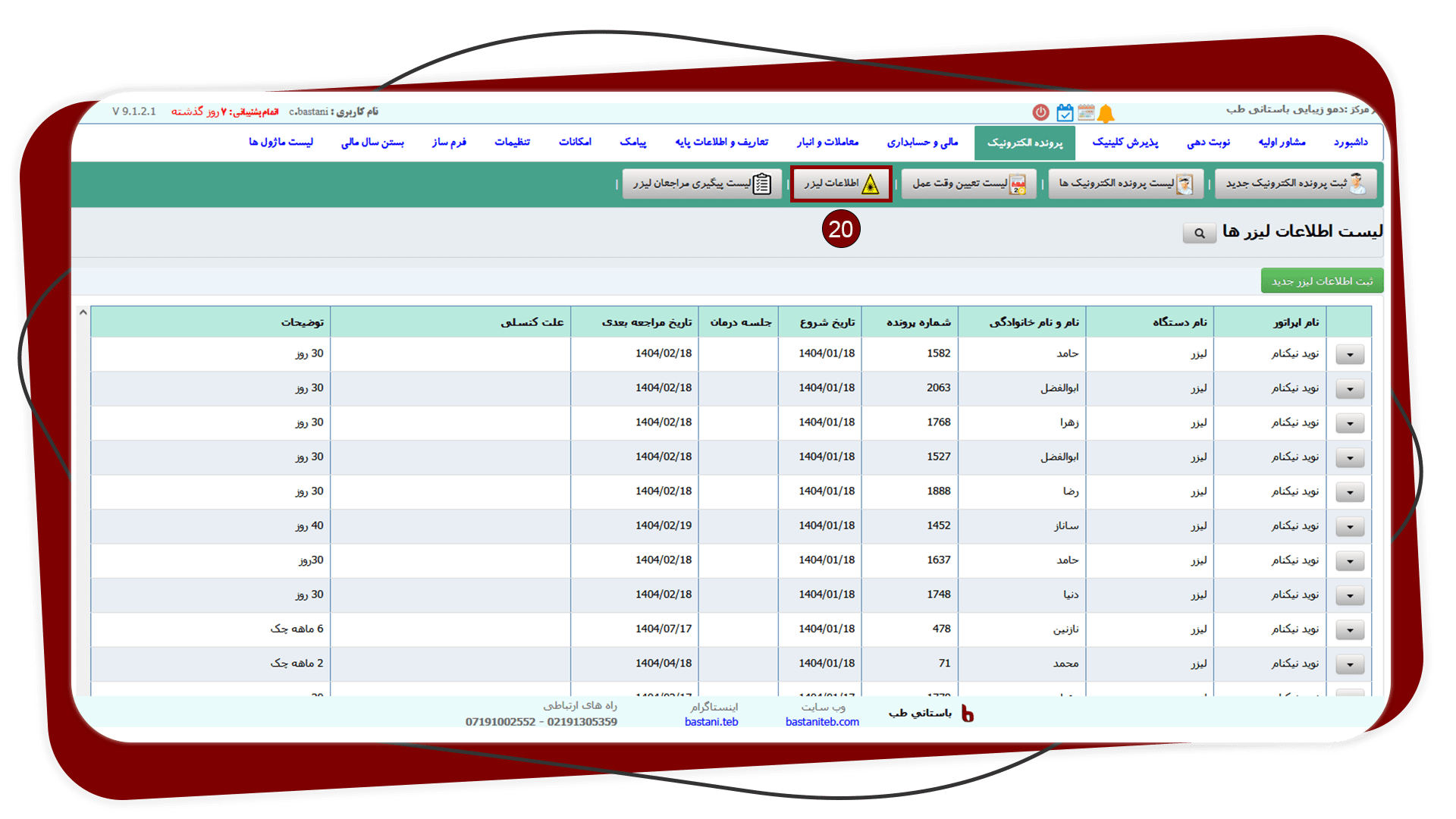Viewport: 1456px width, 819px height.
Task: Select next visit date 1404/07/17 cell
Action: [635, 629]
